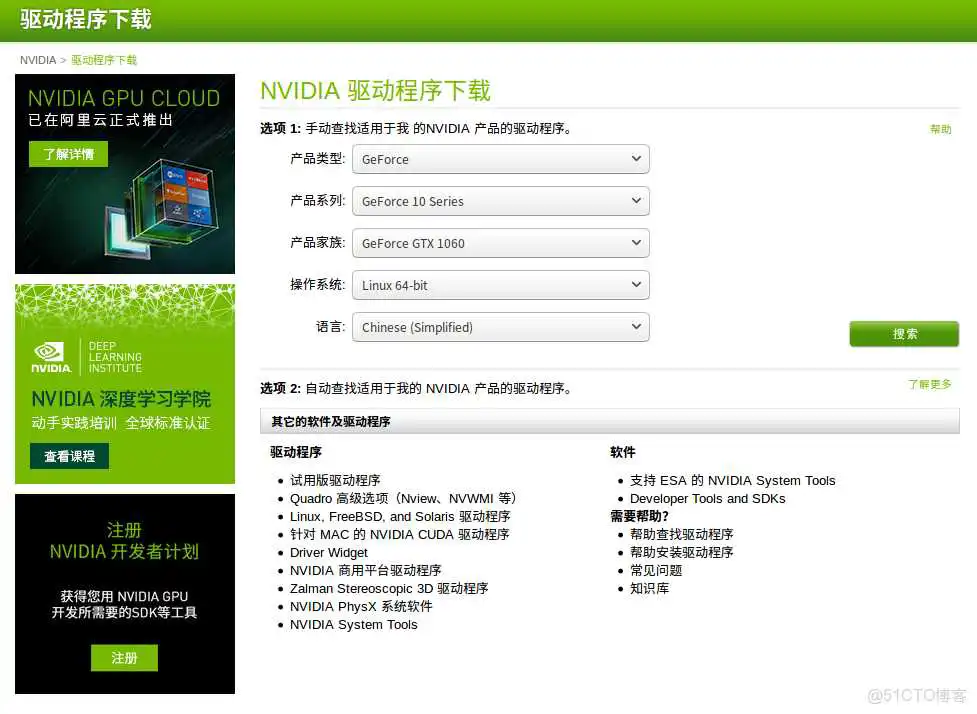
Task: Open the 常见问题 FAQ link
Action: click(x=656, y=570)
